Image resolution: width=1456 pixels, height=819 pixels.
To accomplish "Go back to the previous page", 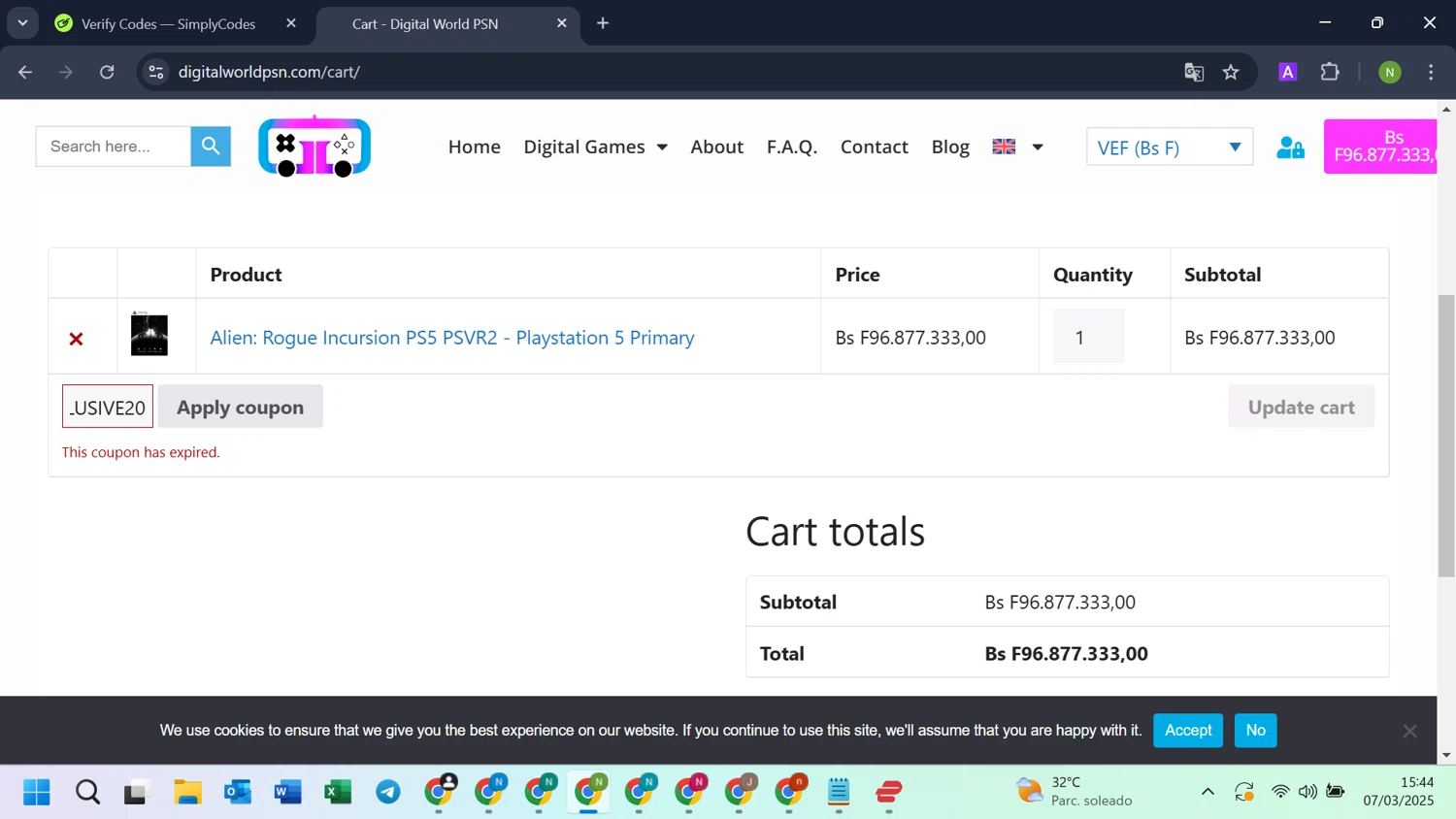I will click(25, 72).
